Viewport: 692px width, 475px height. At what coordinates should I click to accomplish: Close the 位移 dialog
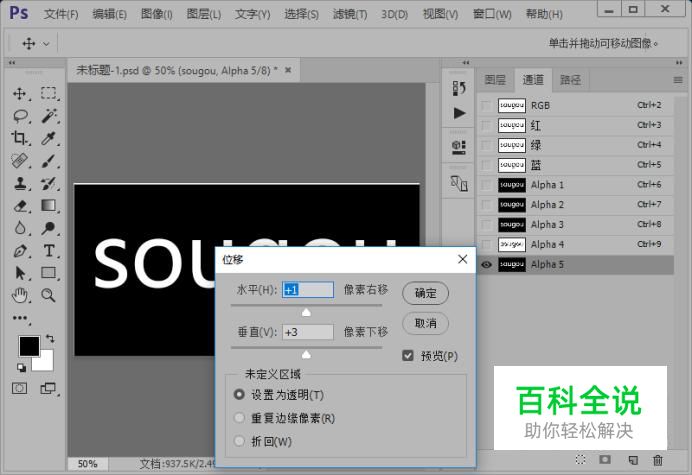coord(463,259)
